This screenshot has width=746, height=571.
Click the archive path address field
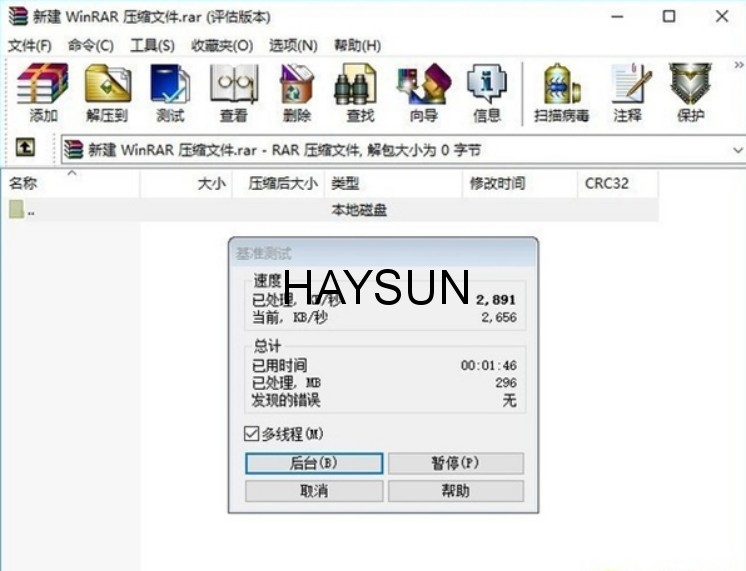point(402,150)
